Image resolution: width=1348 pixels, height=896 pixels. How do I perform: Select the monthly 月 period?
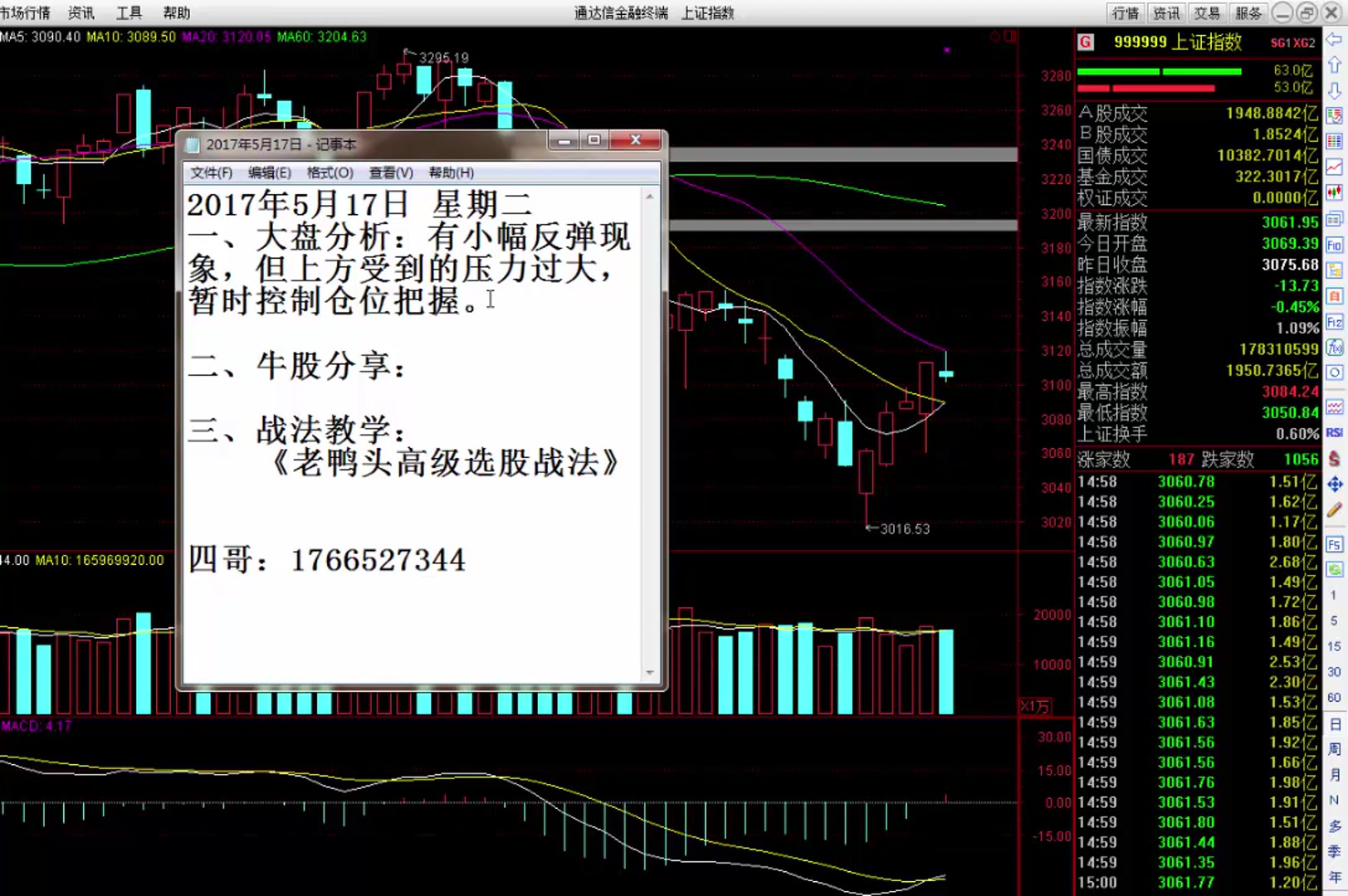[x=1335, y=775]
